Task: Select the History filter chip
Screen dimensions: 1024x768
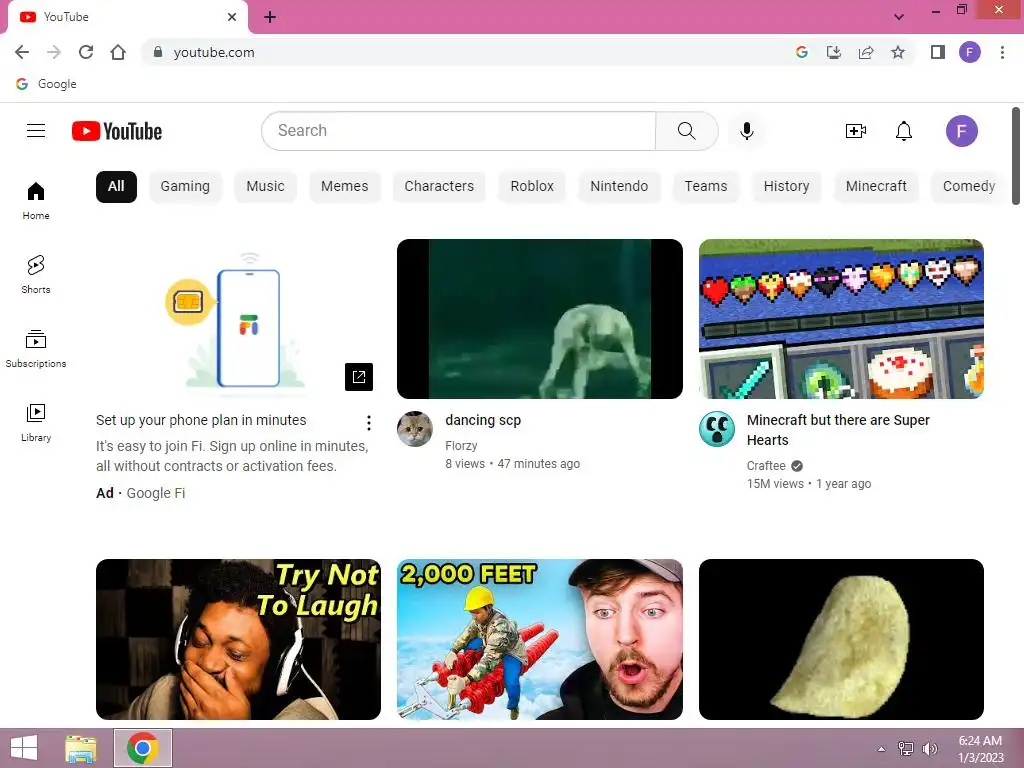Action: 786,187
